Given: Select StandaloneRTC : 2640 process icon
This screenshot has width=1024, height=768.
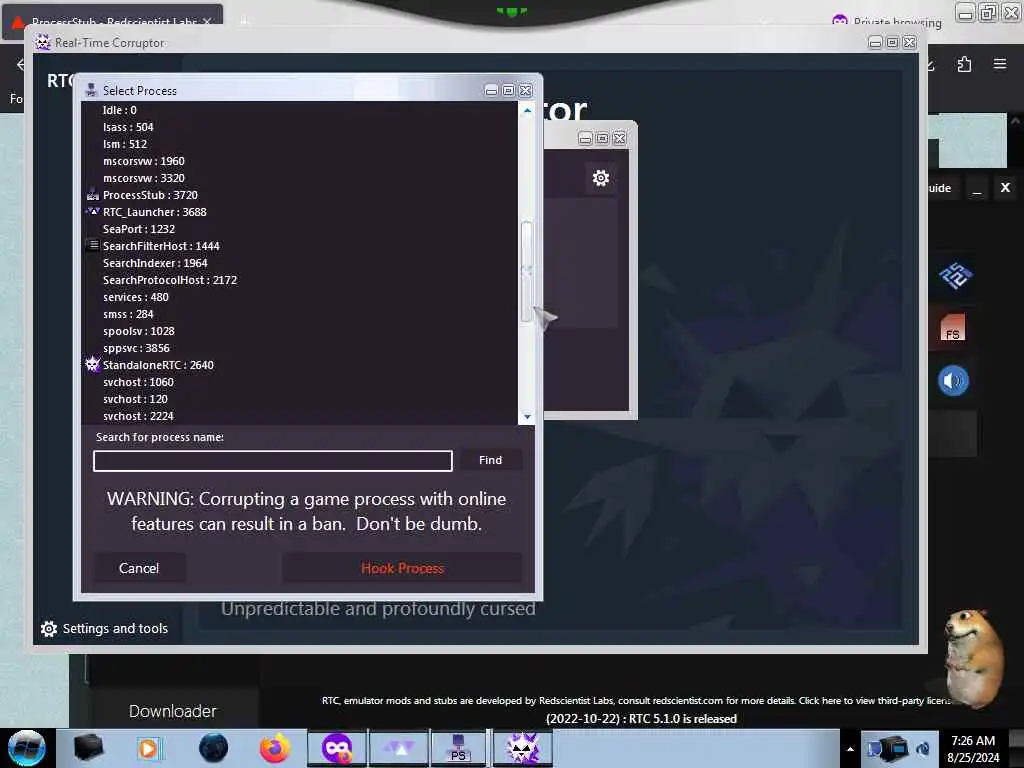Looking at the screenshot, I should pyautogui.click(x=93, y=364).
